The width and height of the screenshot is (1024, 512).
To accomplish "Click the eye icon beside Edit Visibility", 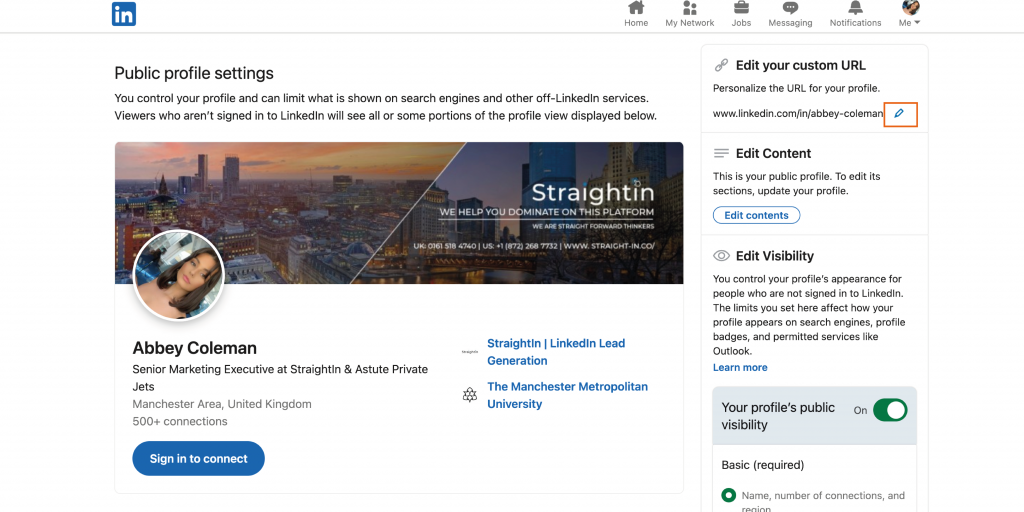I will (x=721, y=256).
